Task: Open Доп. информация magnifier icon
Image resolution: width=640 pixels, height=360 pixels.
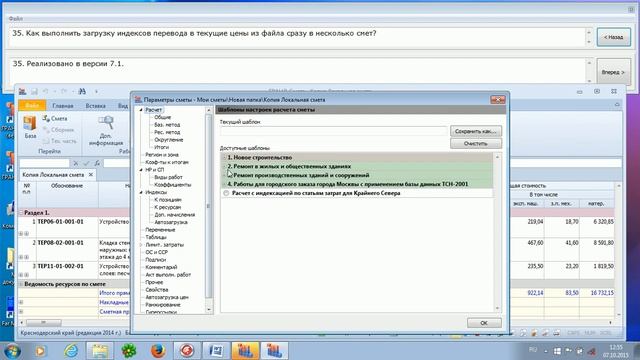Action: (106, 131)
